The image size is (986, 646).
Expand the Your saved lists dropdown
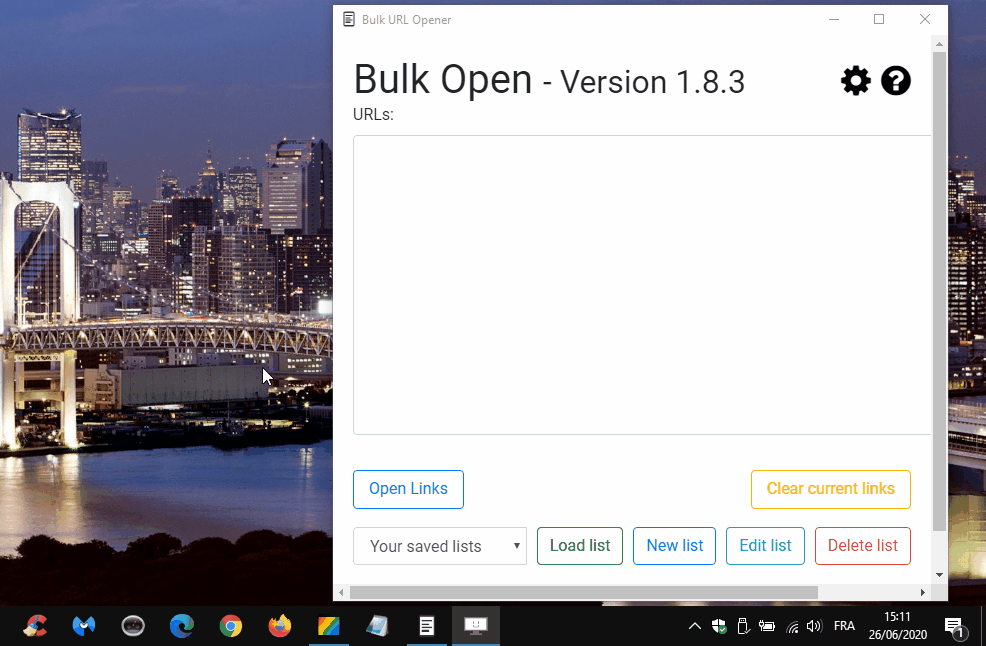point(440,545)
